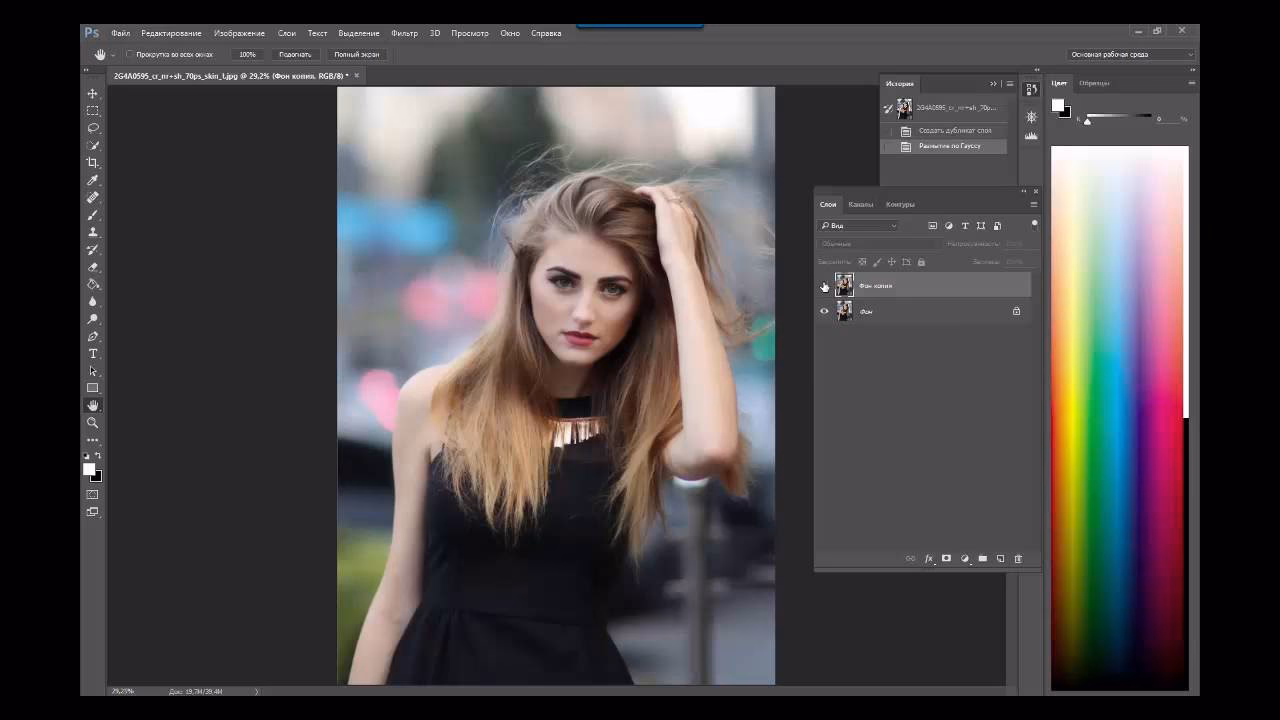Select the Move tool
Viewport: 1280px width, 720px height.
point(93,93)
